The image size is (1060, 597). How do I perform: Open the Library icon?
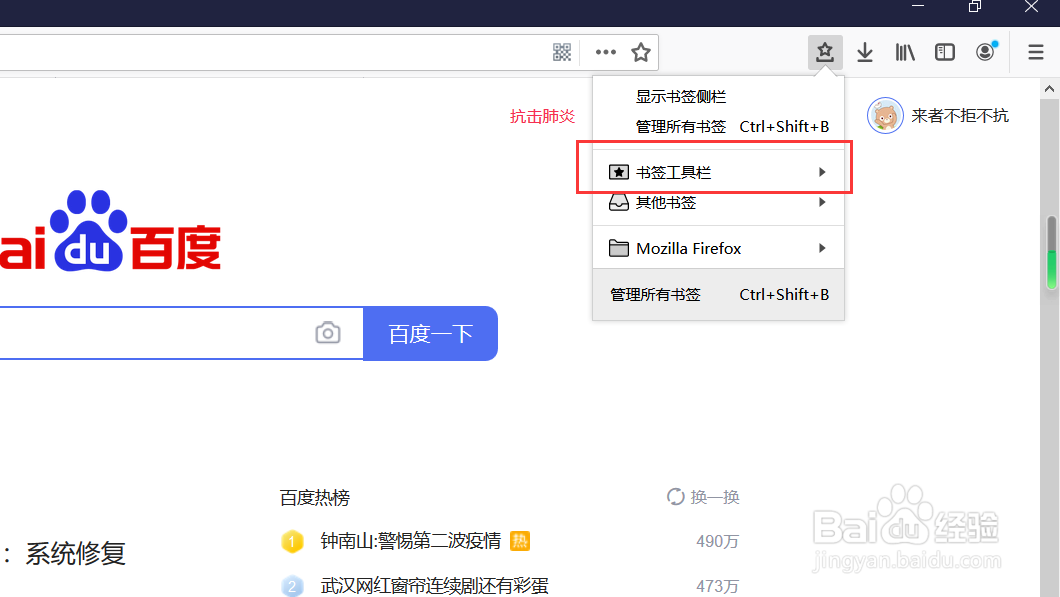pos(905,52)
